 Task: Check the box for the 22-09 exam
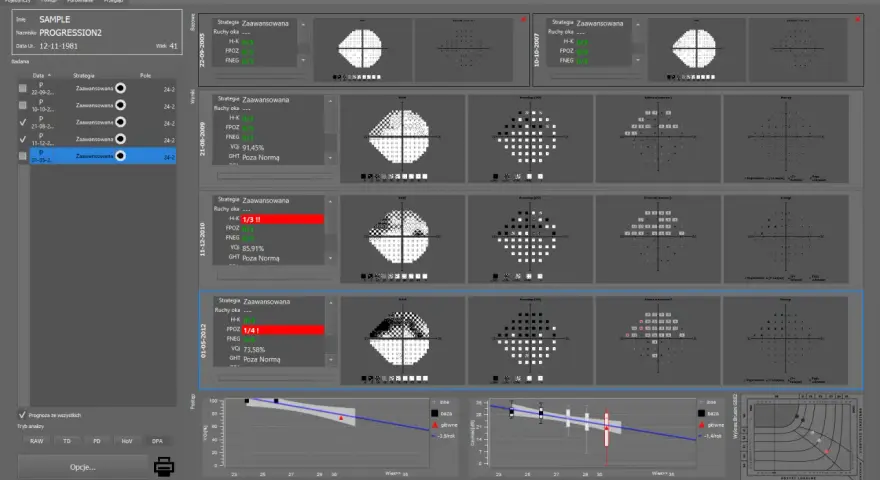coord(22,88)
